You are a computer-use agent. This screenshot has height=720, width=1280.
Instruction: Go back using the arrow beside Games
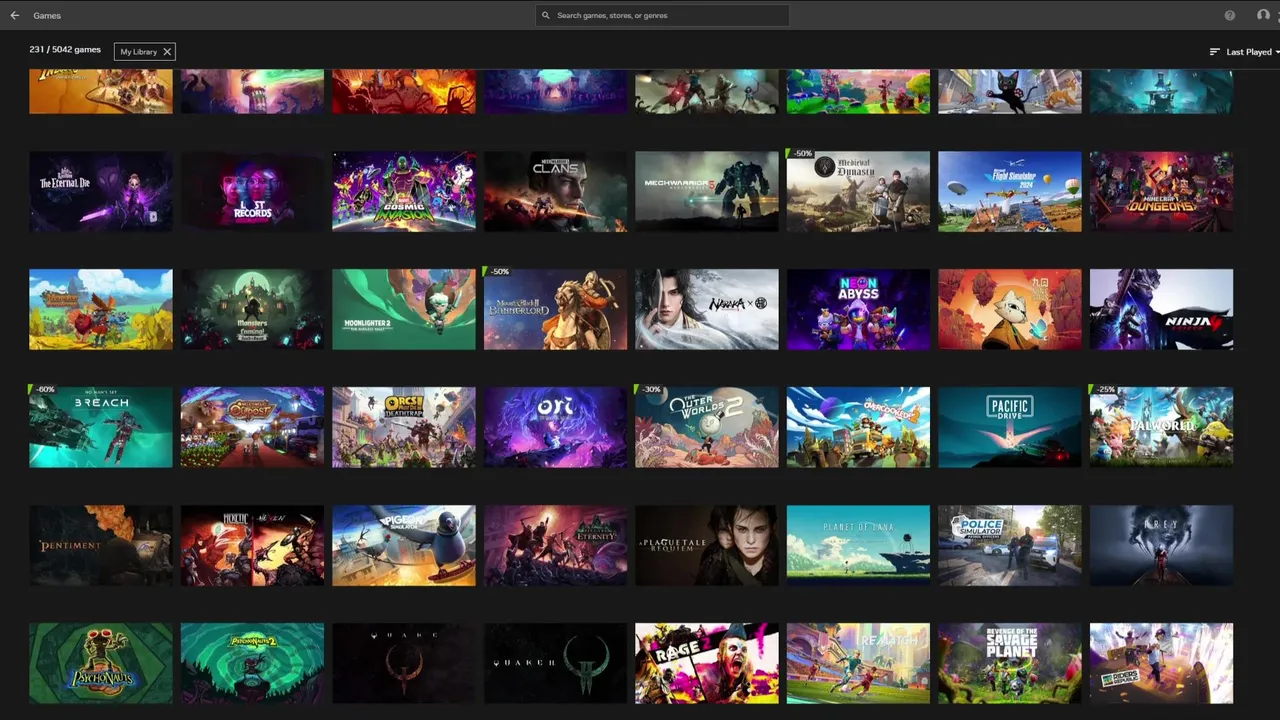(15, 15)
